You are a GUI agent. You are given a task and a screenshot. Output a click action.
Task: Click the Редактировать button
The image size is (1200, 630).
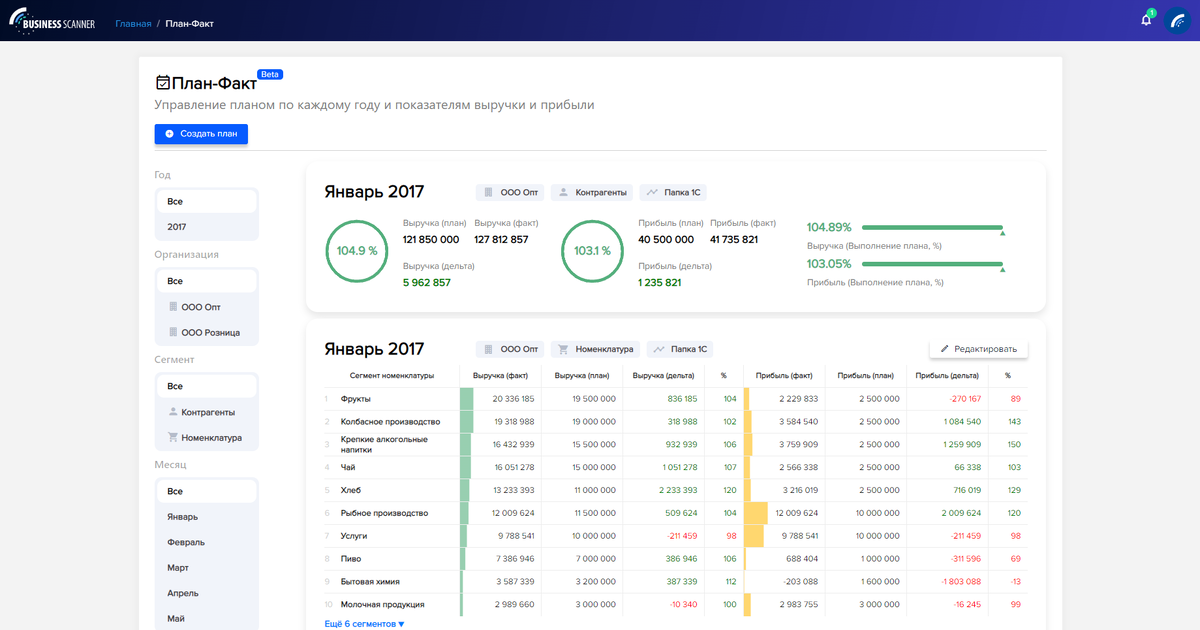click(978, 348)
